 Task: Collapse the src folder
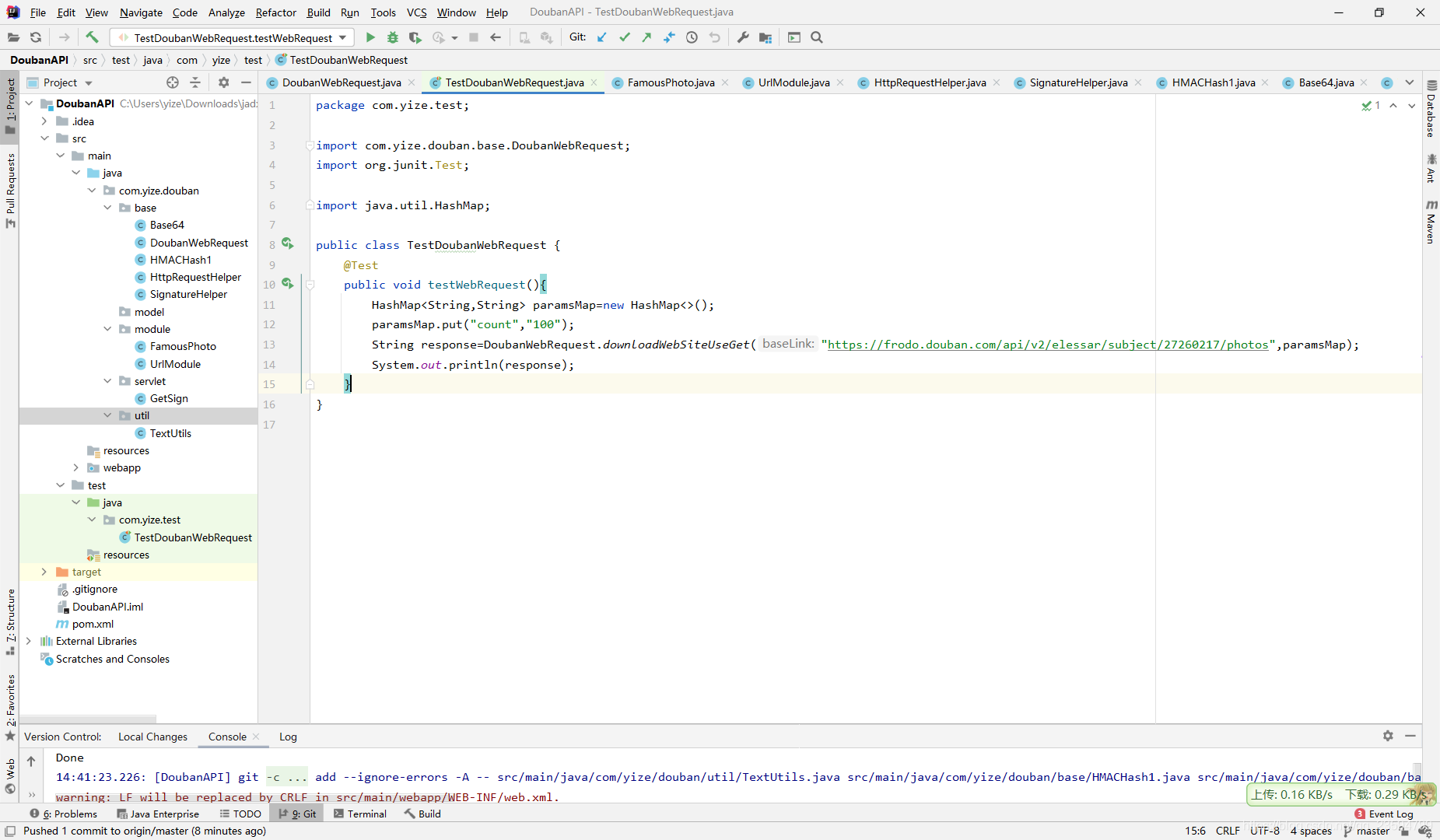pyautogui.click(x=44, y=138)
